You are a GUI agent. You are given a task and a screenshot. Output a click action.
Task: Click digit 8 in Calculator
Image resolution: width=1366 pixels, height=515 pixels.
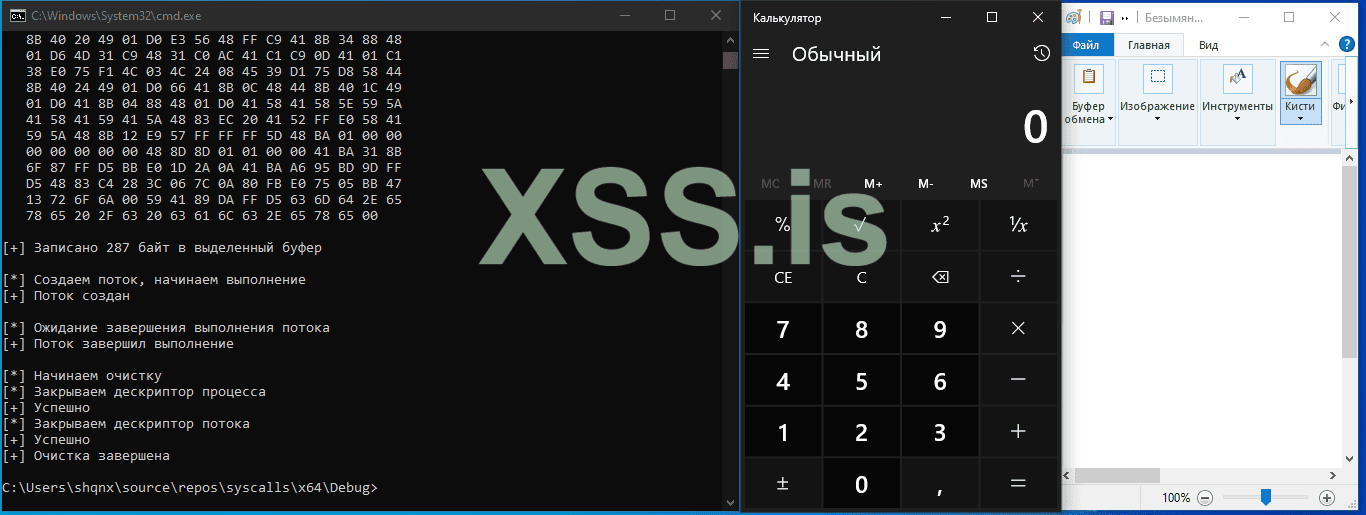(861, 329)
